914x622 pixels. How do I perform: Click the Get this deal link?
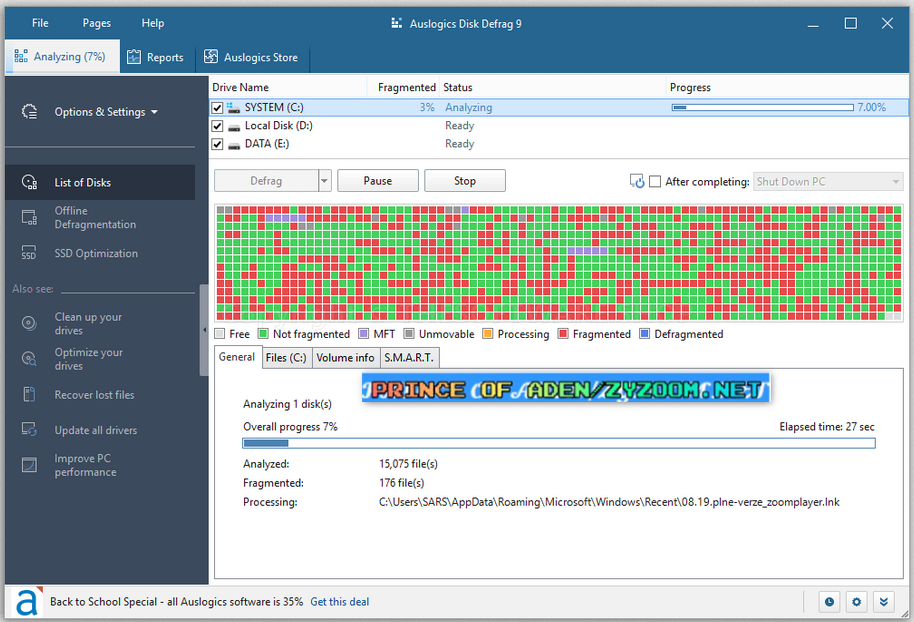click(340, 602)
